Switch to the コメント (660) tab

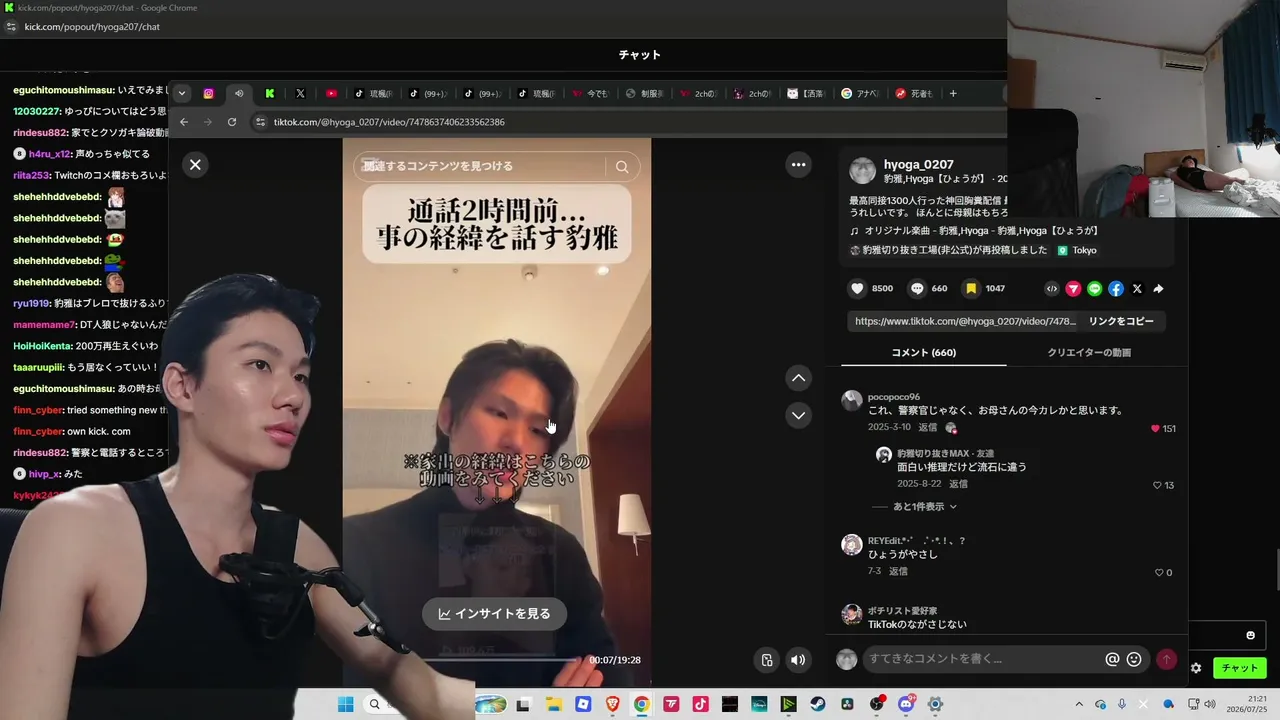pyautogui.click(x=923, y=352)
